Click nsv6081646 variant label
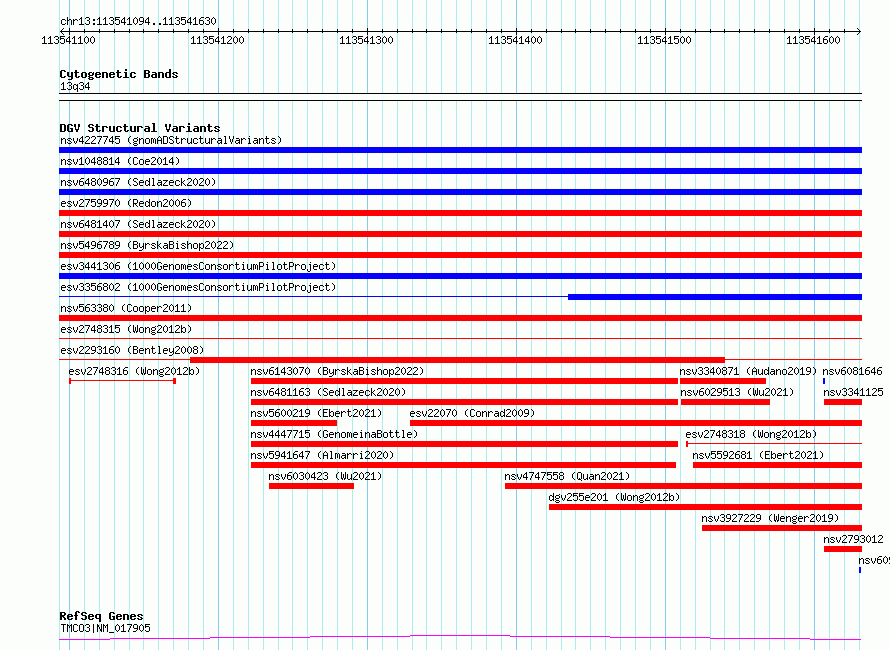The height and width of the screenshot is (650, 890). coord(853,371)
